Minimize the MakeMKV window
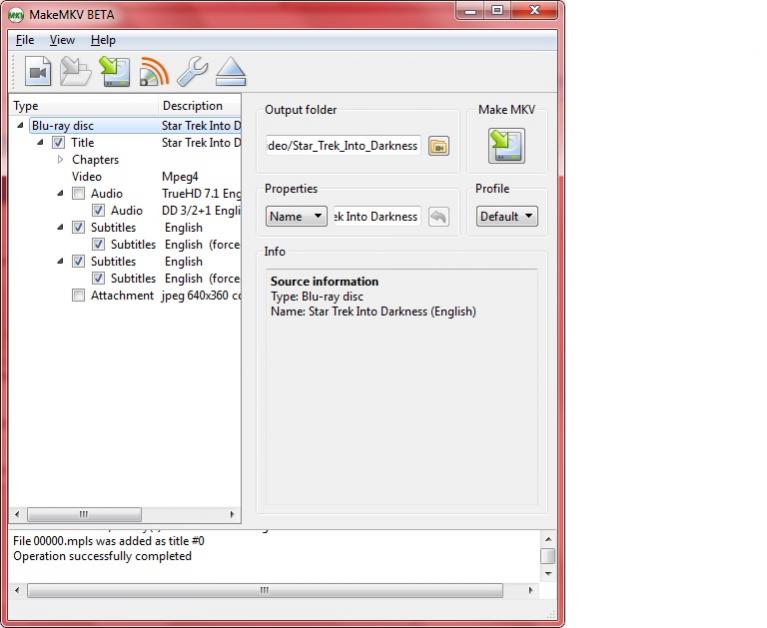This screenshot has height=628, width=767. click(471, 10)
